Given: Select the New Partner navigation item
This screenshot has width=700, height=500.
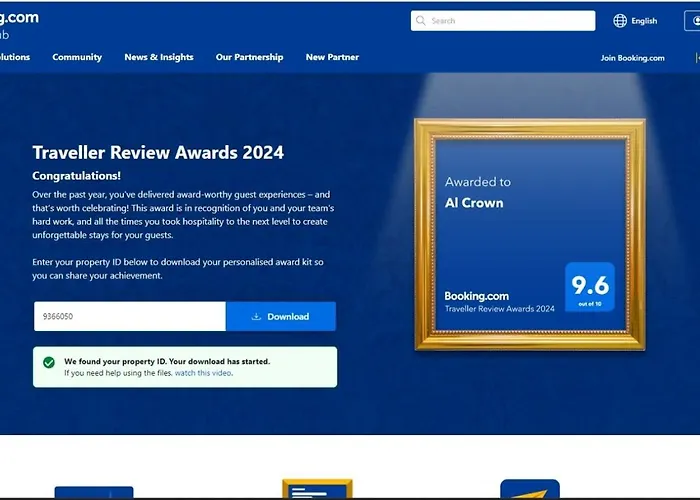Looking at the screenshot, I should 332,57.
